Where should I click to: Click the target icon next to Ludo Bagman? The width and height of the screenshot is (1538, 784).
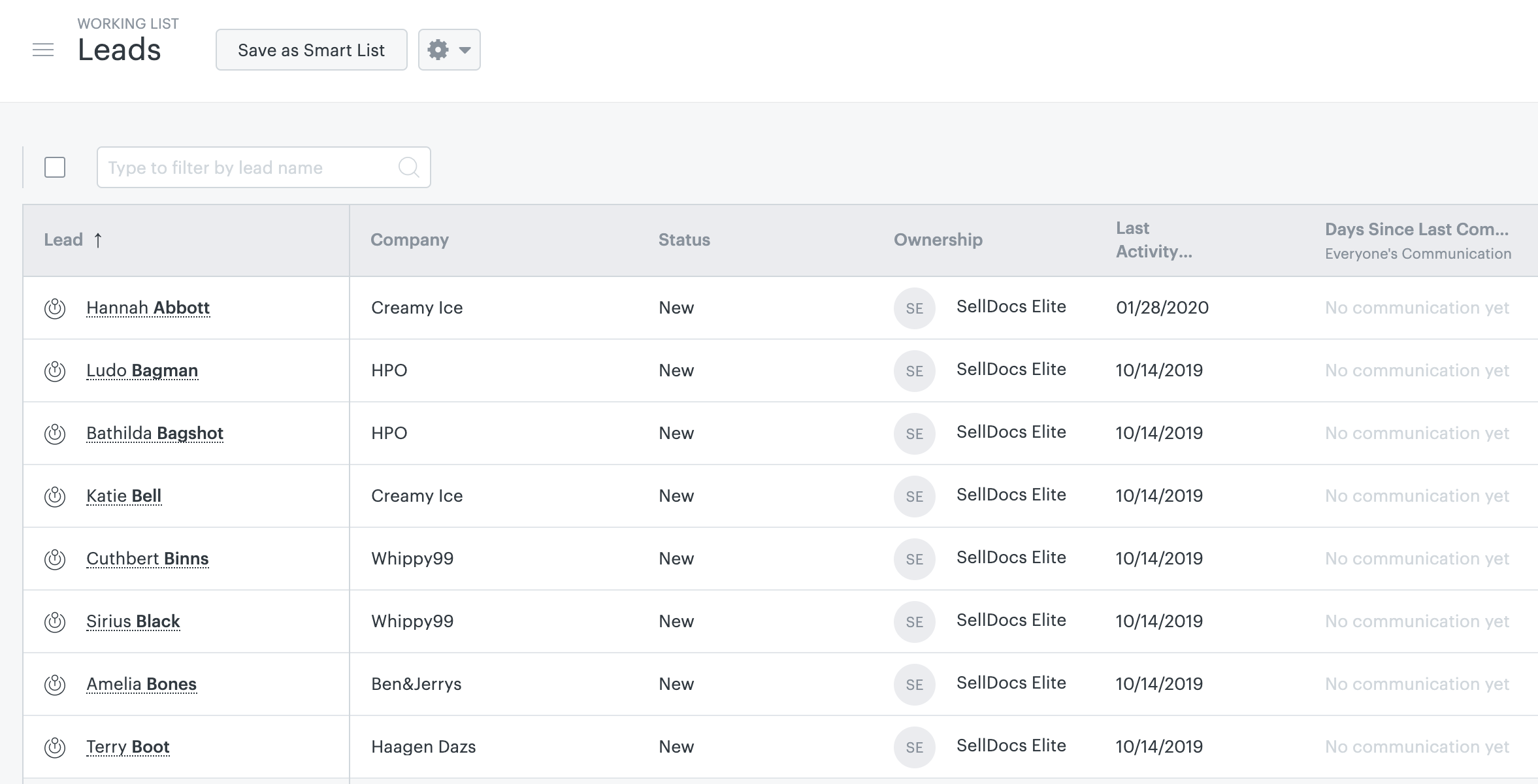pos(55,370)
